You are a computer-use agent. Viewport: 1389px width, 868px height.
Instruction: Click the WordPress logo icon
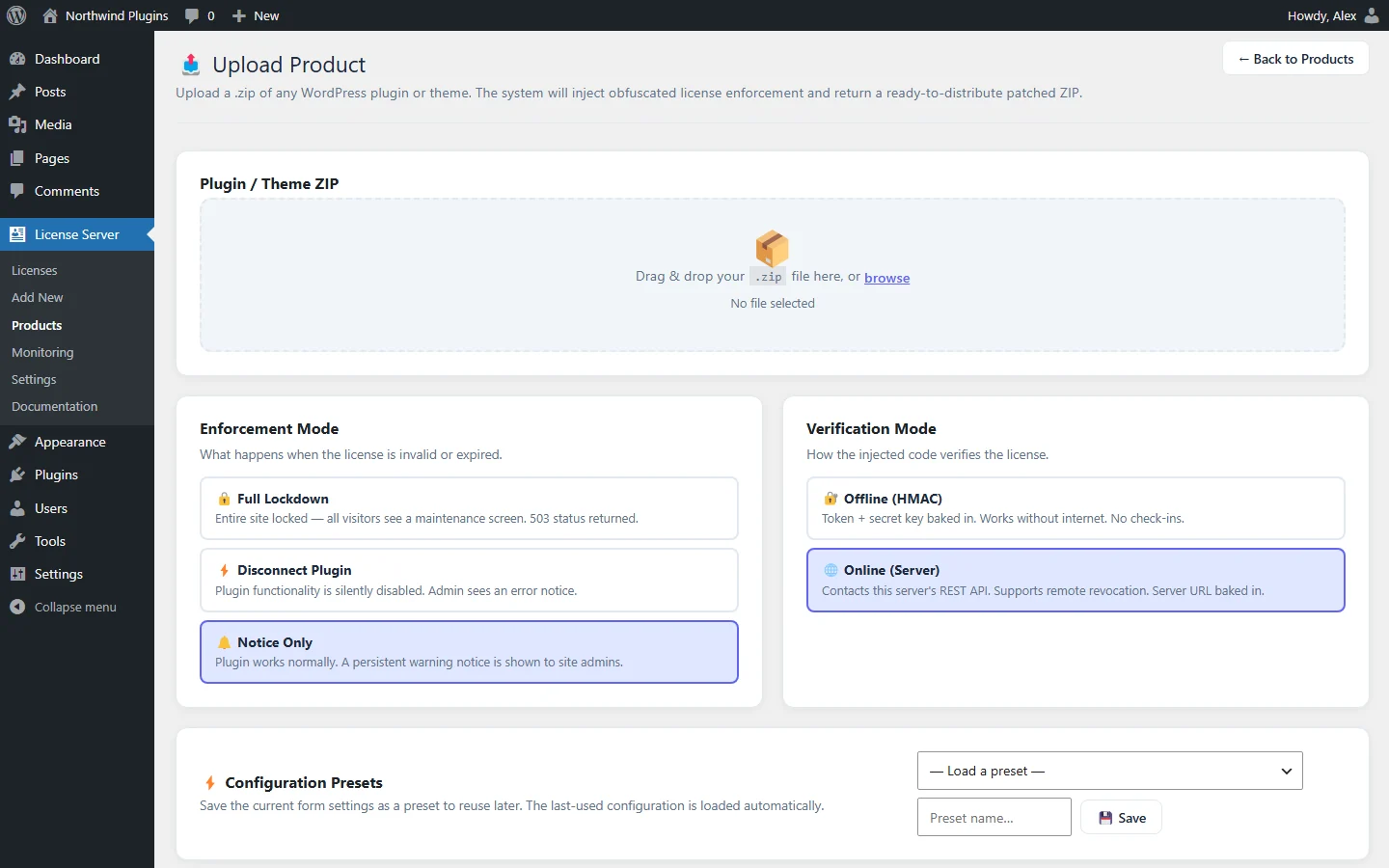click(16, 15)
